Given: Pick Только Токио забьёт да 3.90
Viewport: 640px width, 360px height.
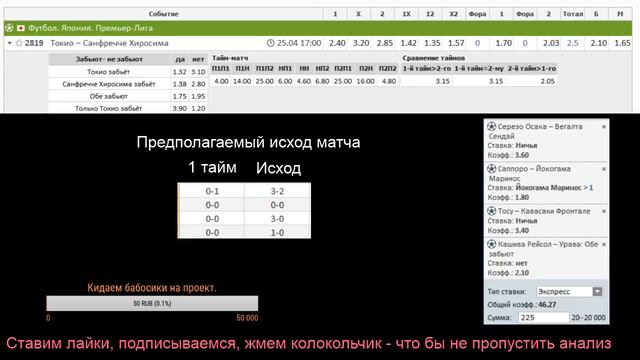Looking at the screenshot, I should click(x=180, y=109).
